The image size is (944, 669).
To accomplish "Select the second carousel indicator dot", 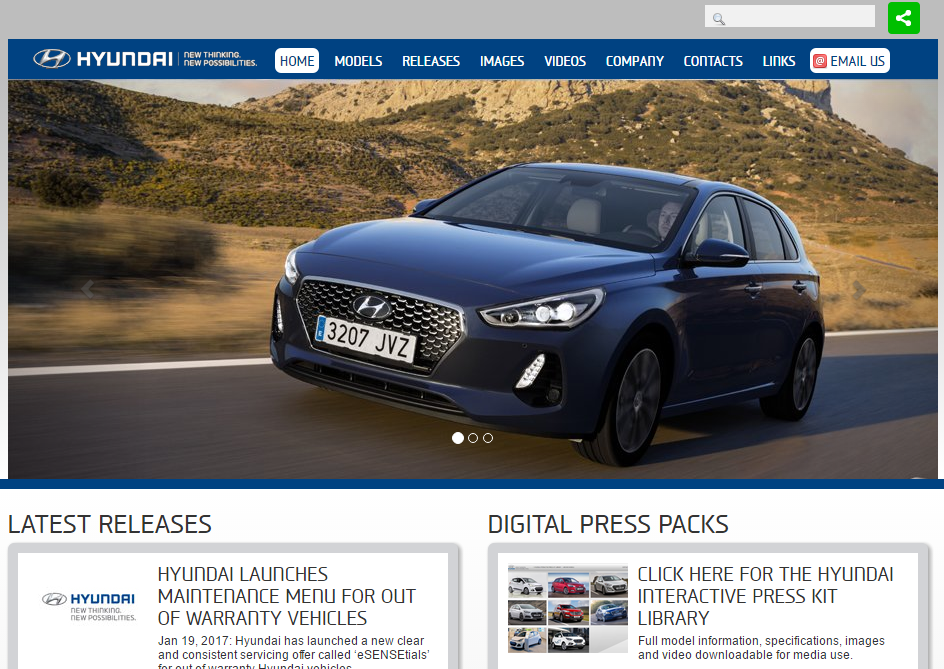I will [x=473, y=438].
